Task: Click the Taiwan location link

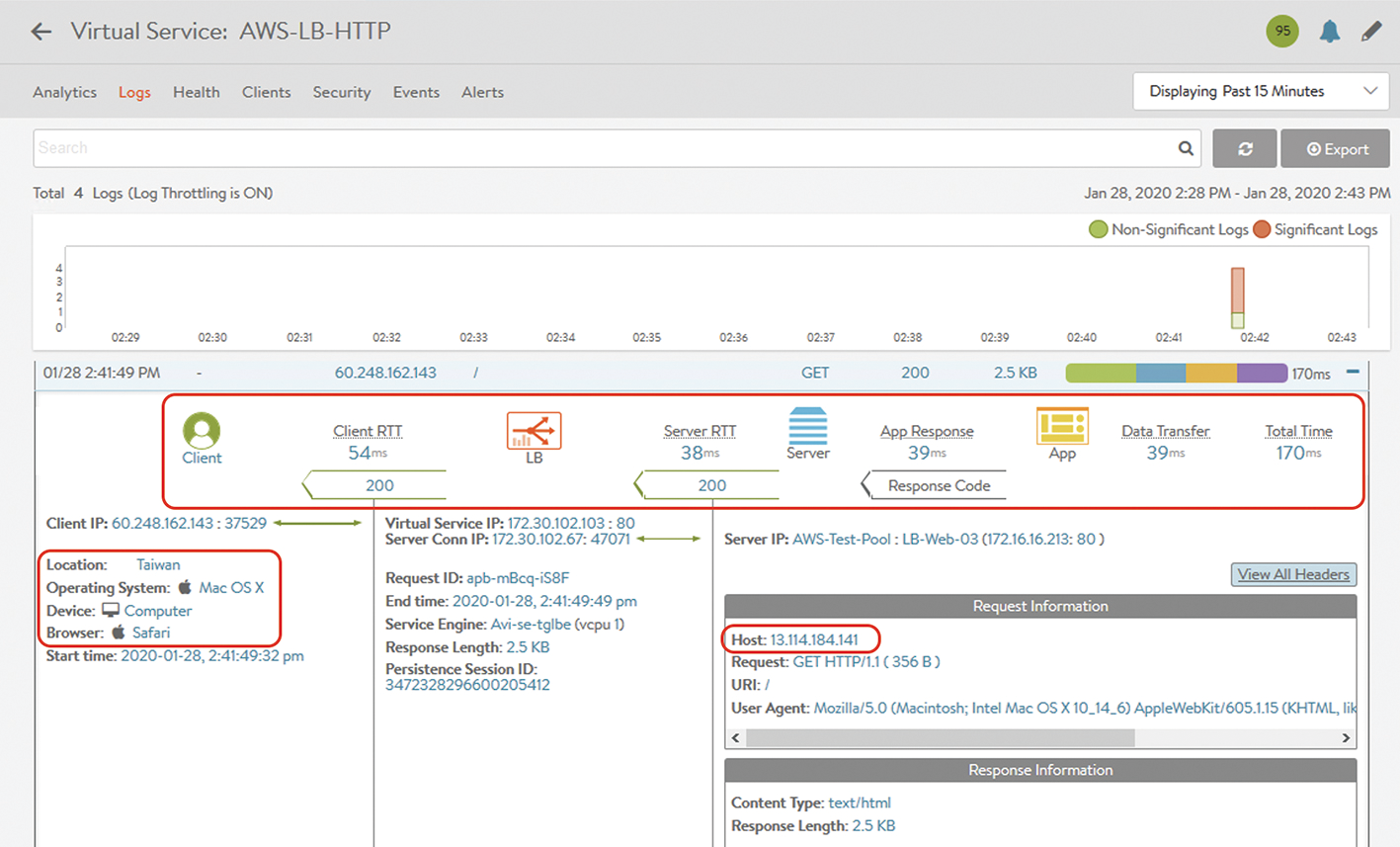Action: pos(158,564)
